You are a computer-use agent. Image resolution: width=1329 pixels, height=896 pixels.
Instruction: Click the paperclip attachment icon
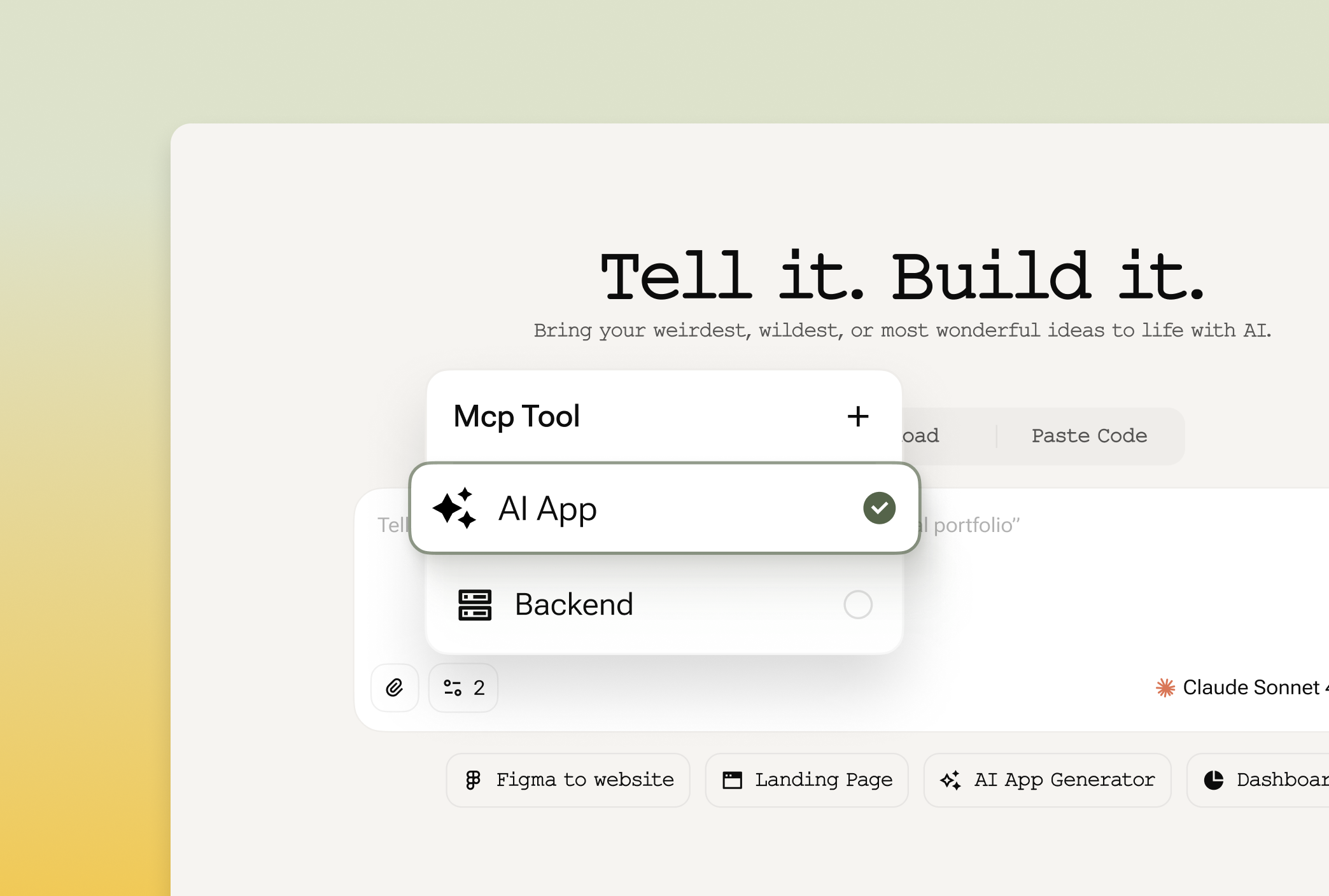(395, 688)
